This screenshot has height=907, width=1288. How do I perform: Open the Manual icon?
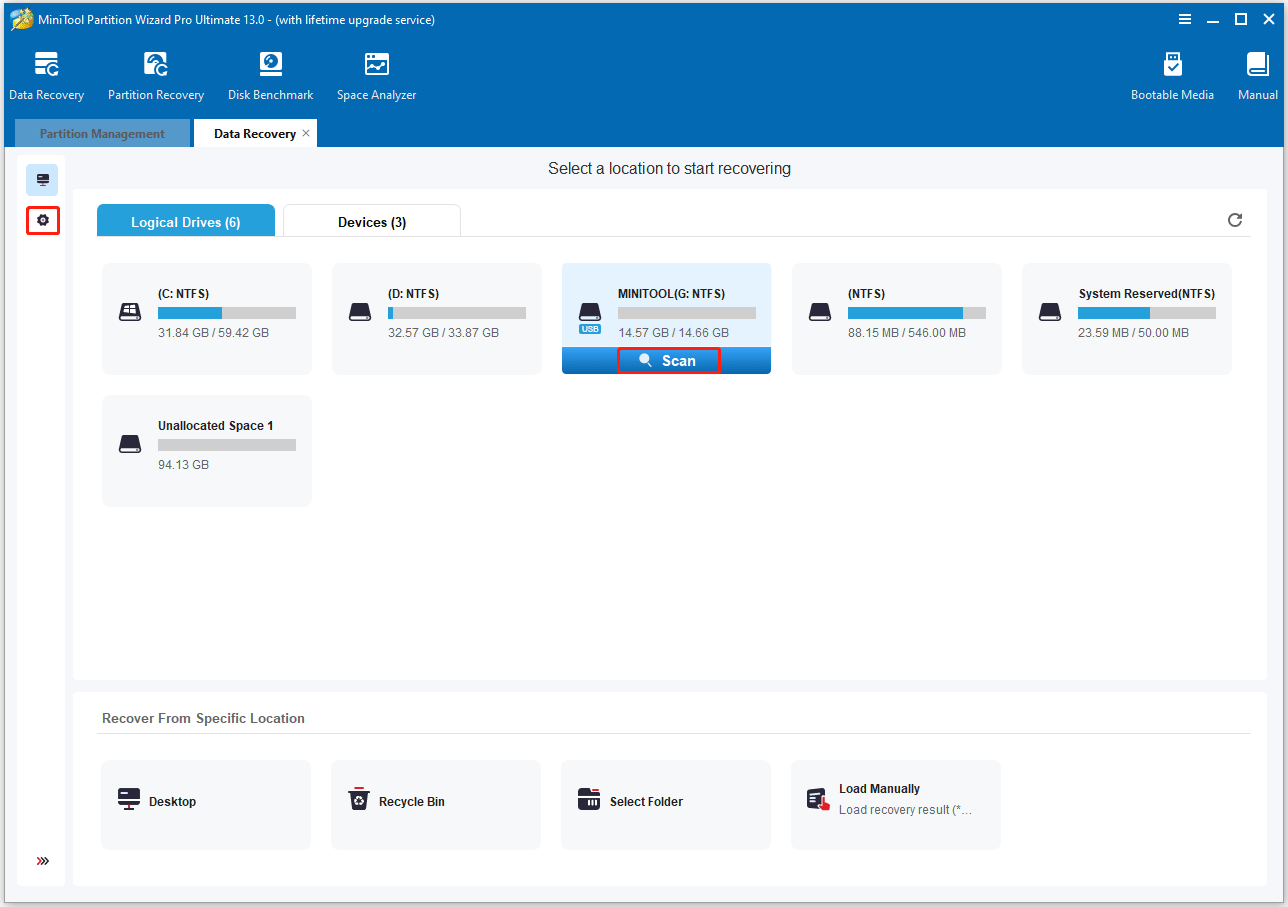(x=1257, y=76)
